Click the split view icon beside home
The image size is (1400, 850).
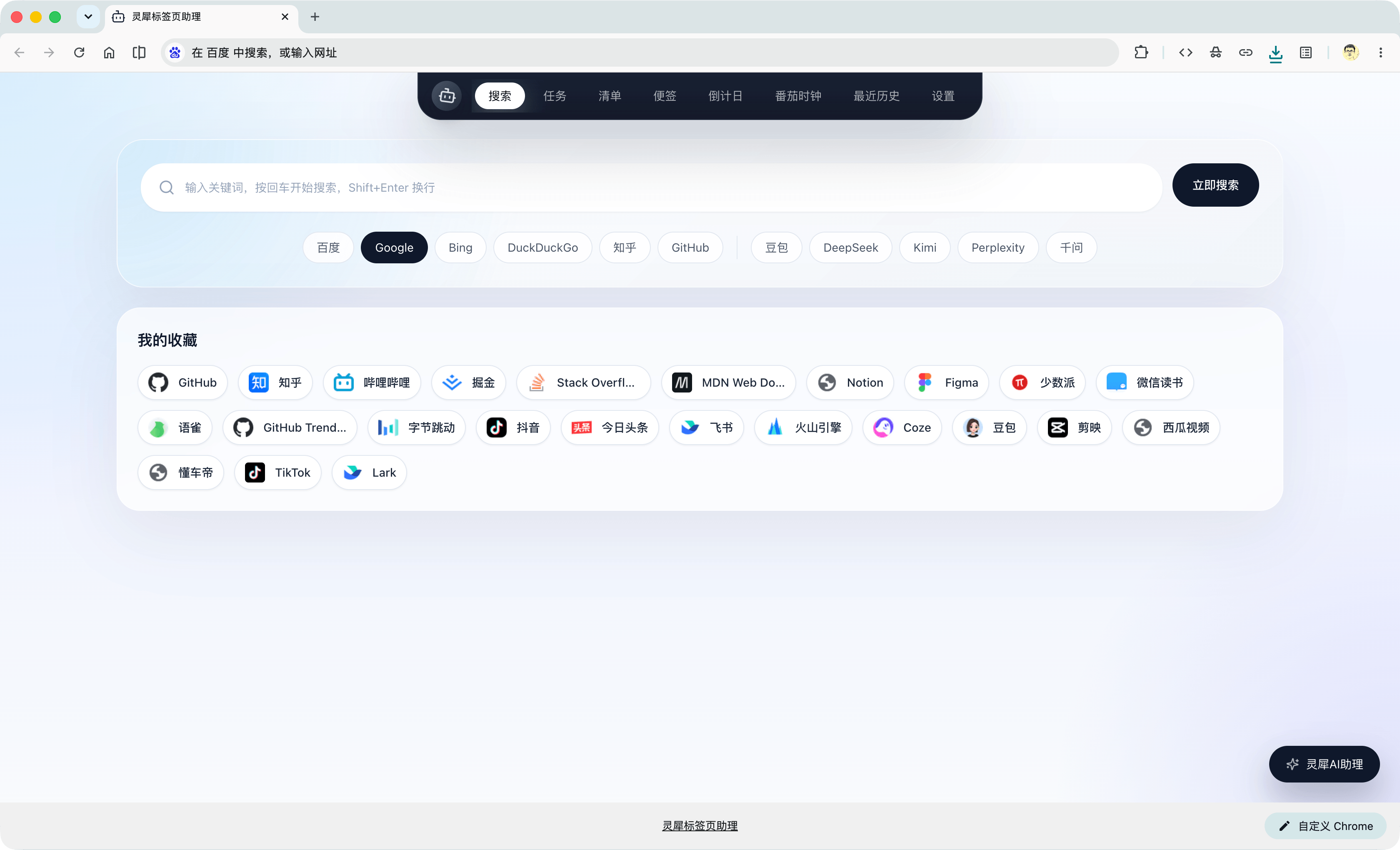[139, 52]
